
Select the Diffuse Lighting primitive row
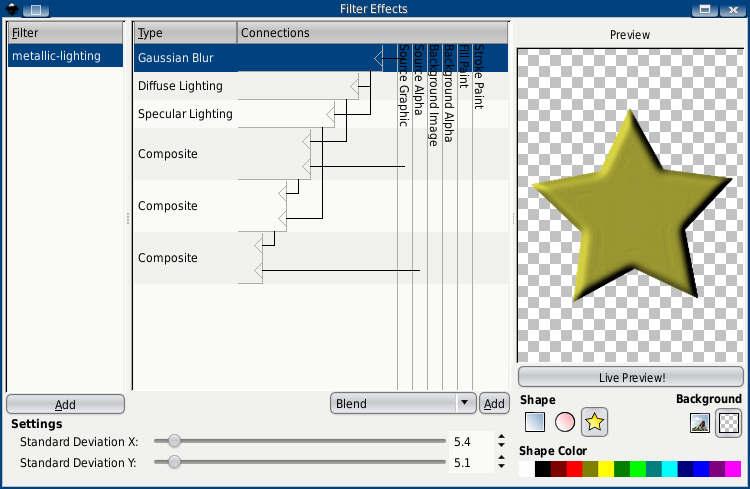[x=180, y=86]
